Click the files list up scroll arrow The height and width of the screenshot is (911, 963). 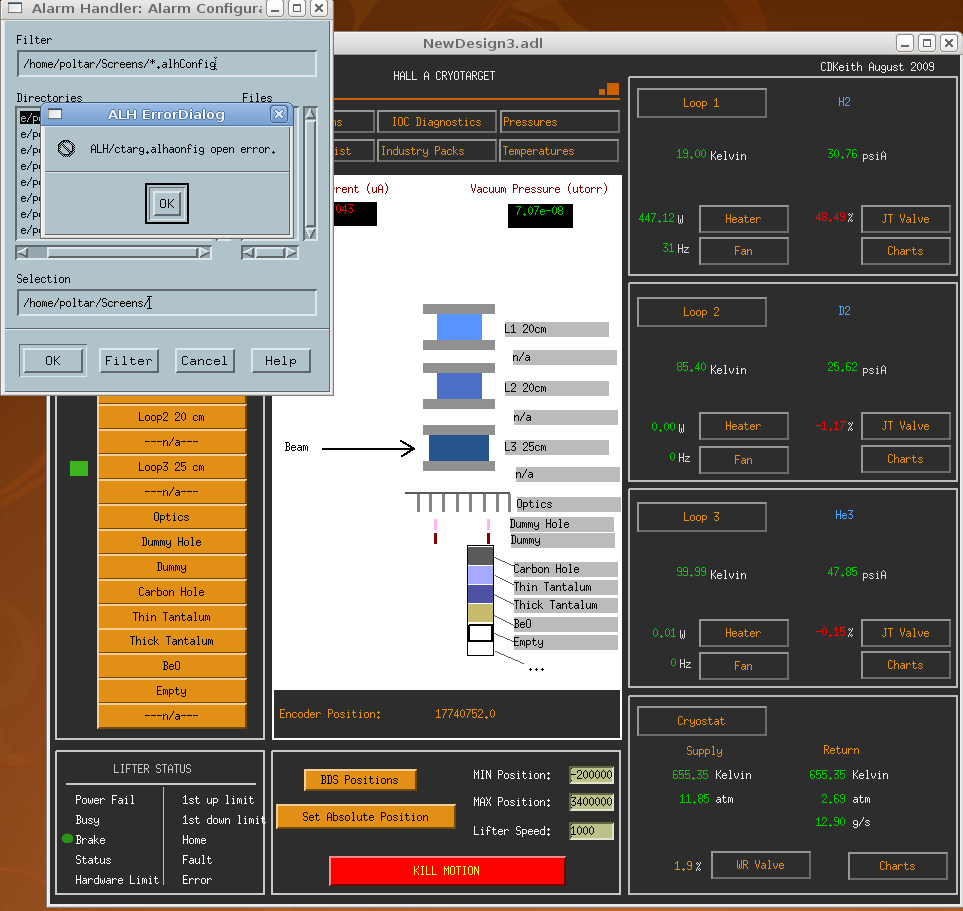[311, 114]
